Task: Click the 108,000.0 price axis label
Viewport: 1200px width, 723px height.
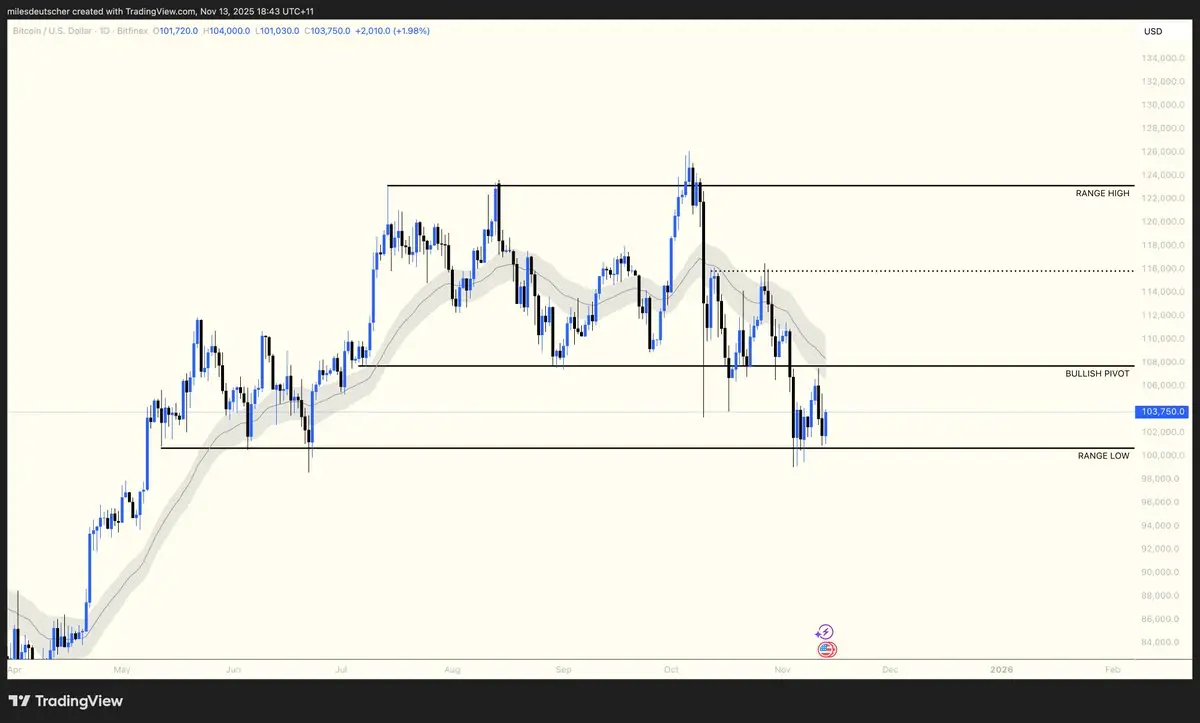Action: click(x=1162, y=362)
